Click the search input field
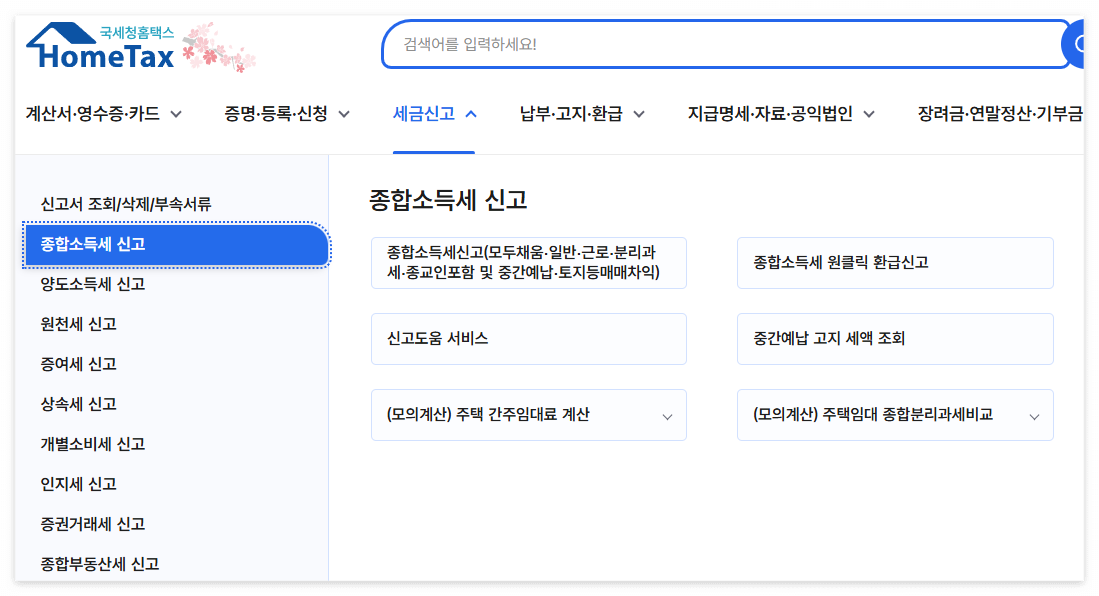The width and height of the screenshot is (1099, 596). (700, 44)
